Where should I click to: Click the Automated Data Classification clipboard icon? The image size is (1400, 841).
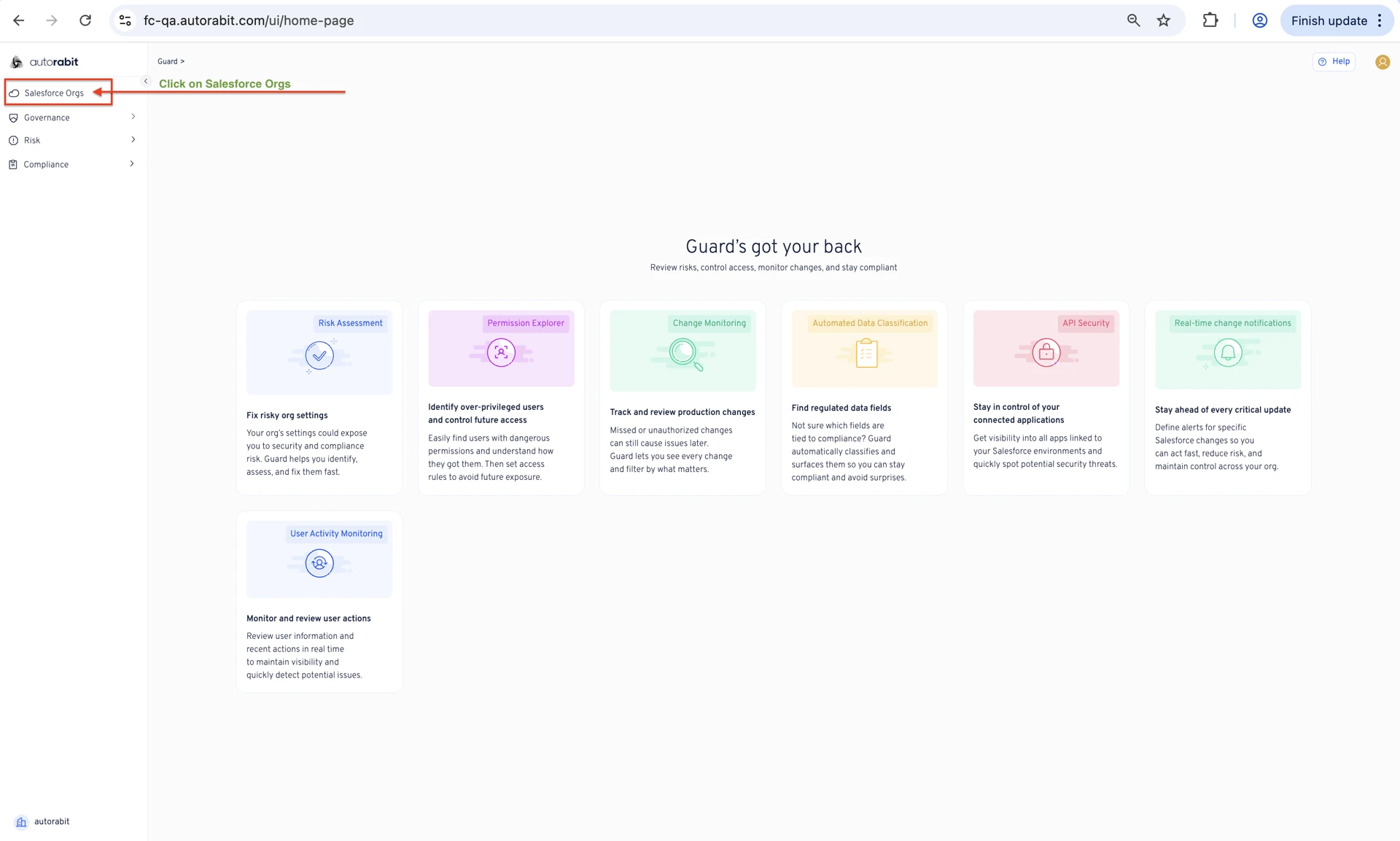pos(866,354)
